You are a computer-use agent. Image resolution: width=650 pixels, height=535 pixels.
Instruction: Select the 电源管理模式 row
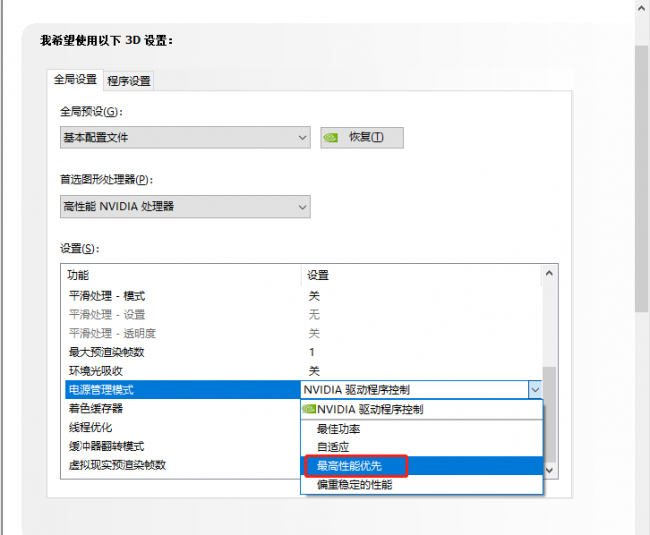(x=182, y=390)
